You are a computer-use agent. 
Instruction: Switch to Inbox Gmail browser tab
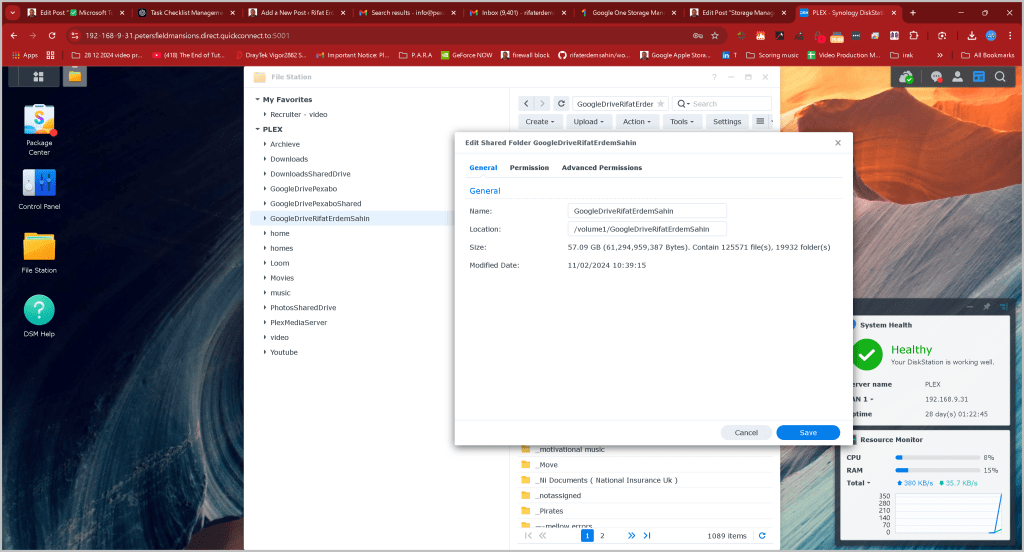pyautogui.click(x=517, y=12)
